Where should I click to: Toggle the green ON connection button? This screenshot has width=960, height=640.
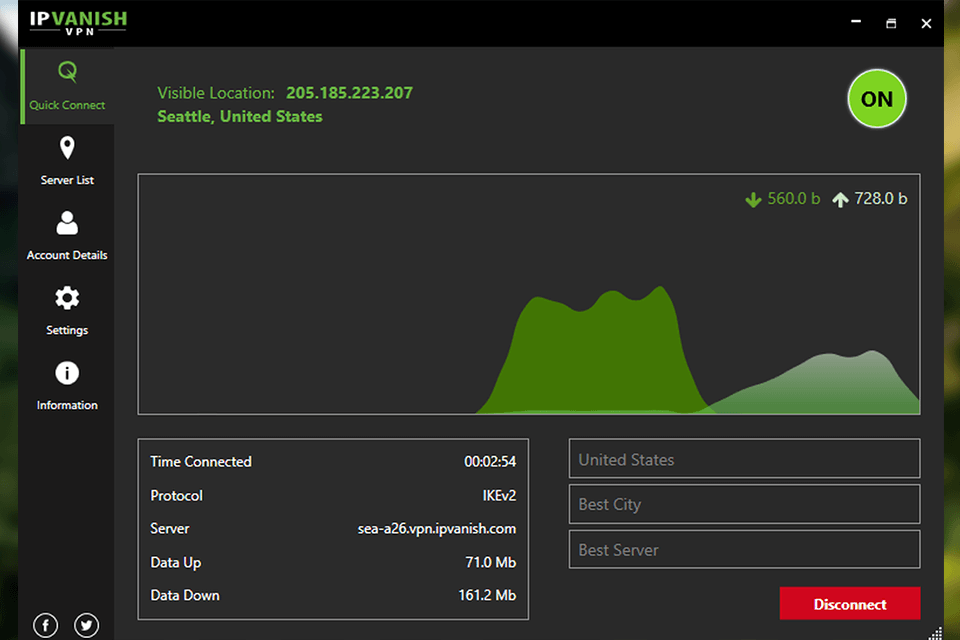[x=877, y=99]
